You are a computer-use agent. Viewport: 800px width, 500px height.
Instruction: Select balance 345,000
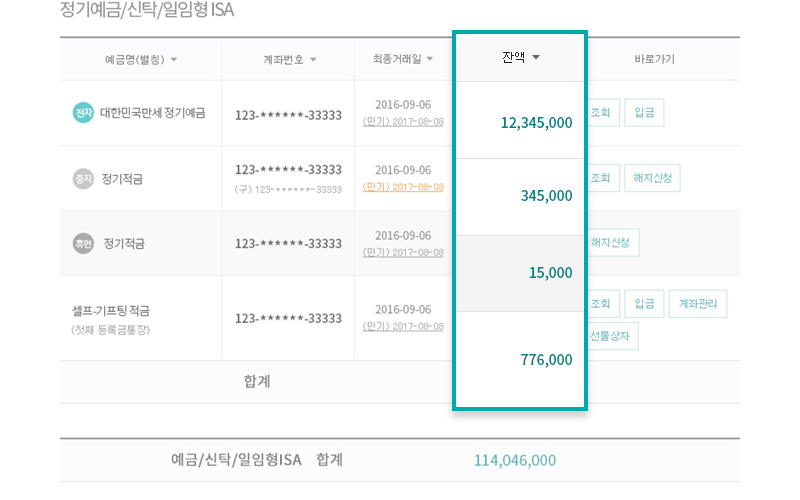click(x=546, y=196)
